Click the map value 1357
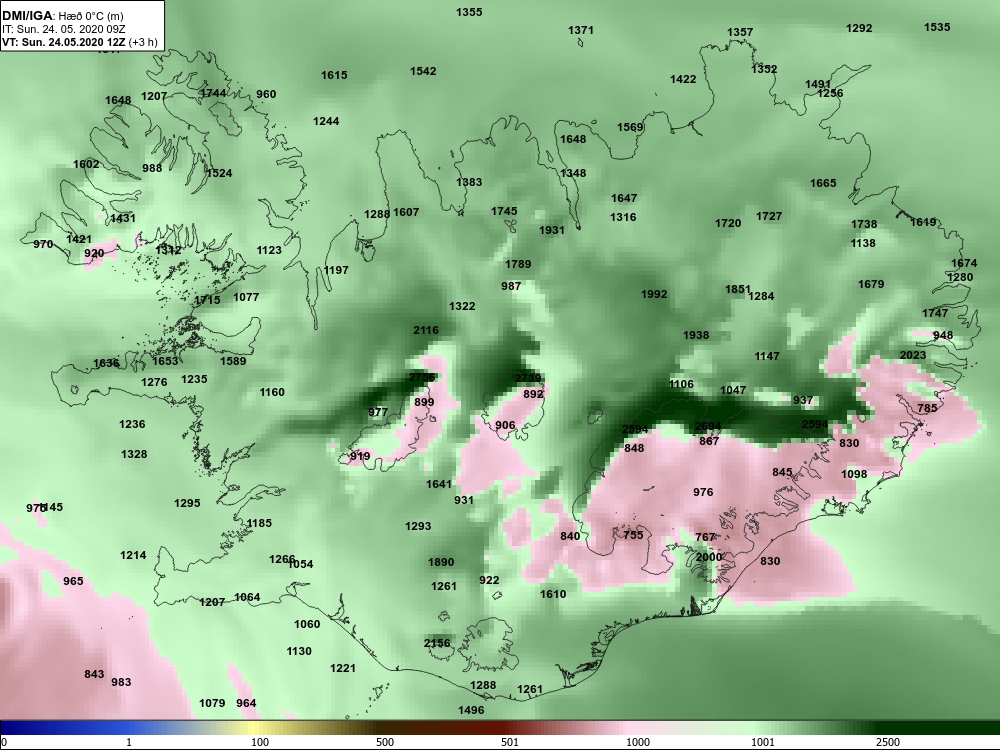The image size is (1000, 750). coord(740,32)
